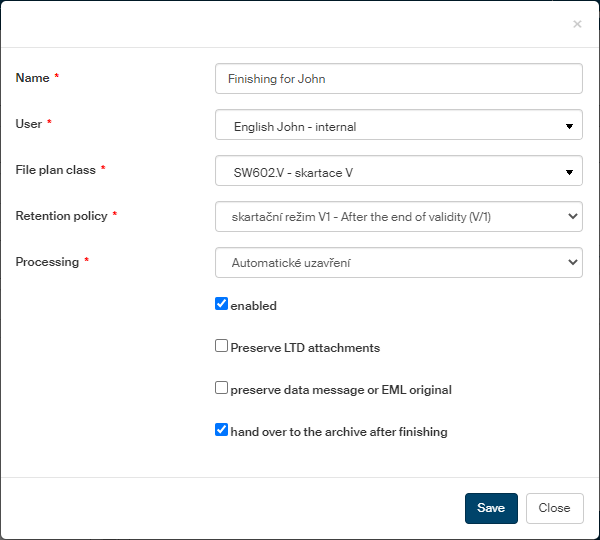This screenshot has width=600, height=540.
Task: Enable 'Preserve LTD attachments' checkbox
Action: point(222,346)
